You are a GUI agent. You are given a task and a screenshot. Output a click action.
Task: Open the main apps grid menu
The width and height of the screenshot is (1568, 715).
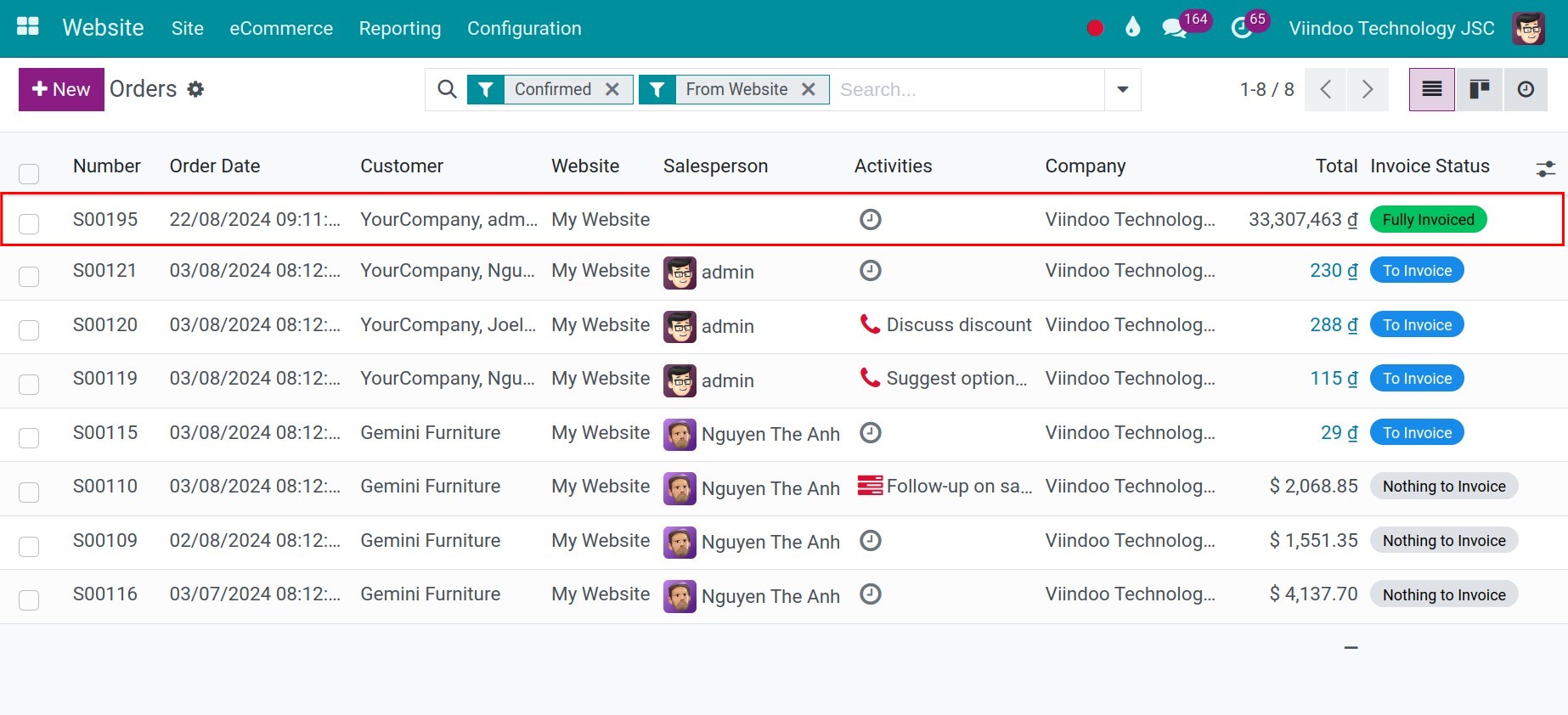tap(28, 27)
